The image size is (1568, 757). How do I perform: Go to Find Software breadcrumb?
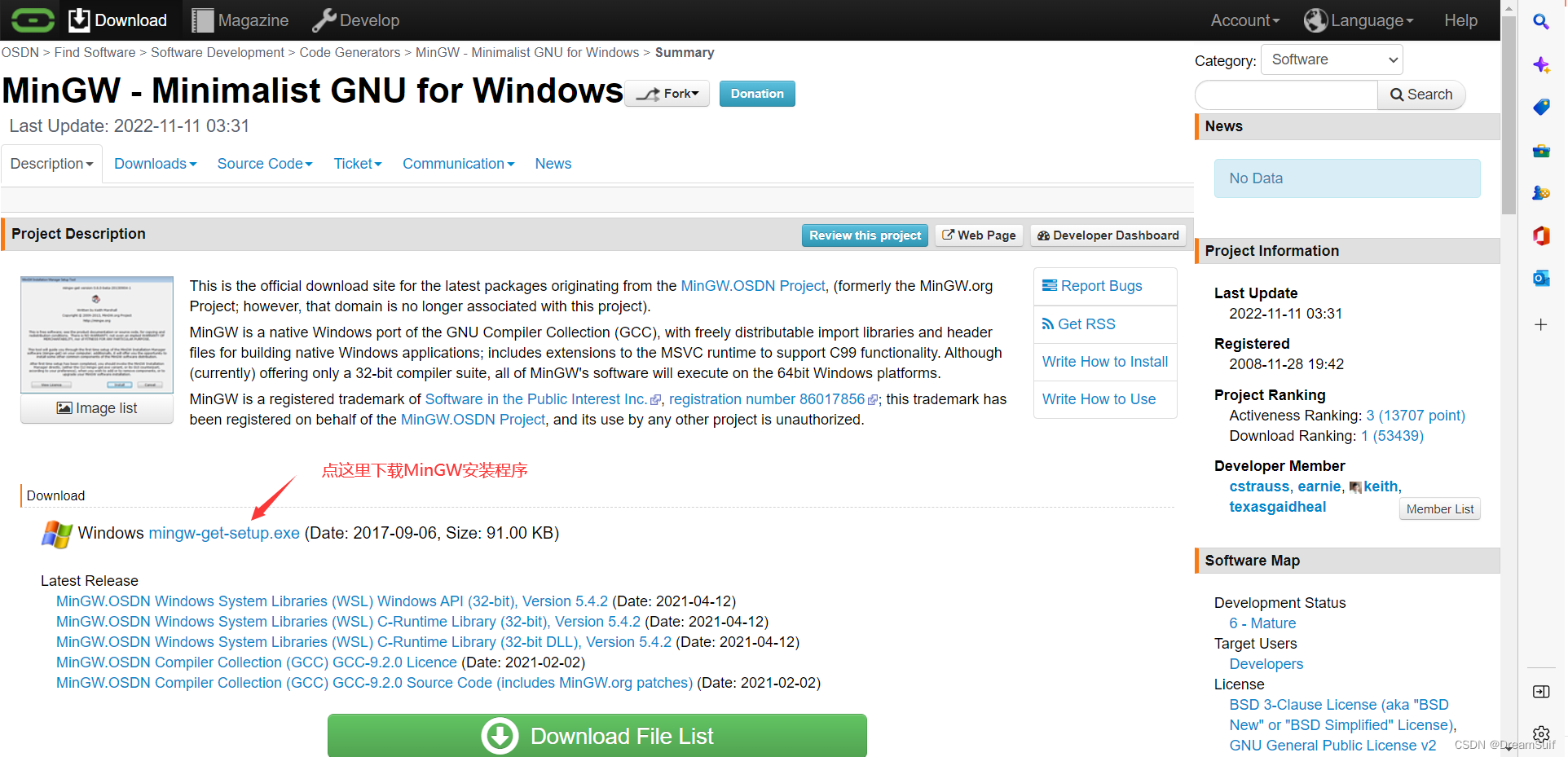coord(95,52)
